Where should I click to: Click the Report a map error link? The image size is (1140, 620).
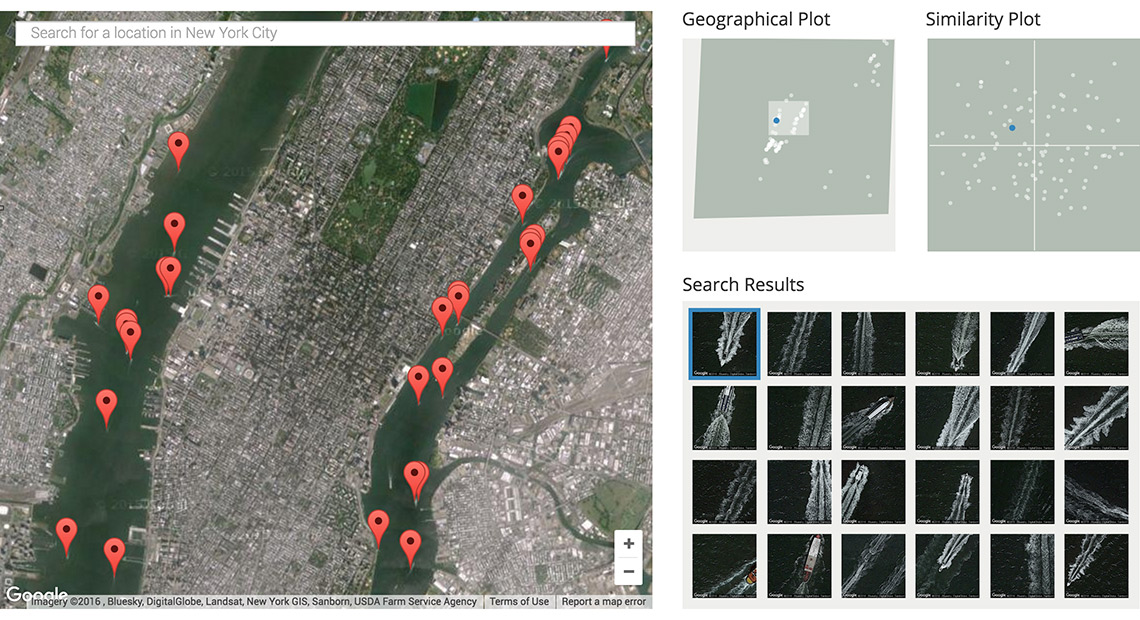602,601
